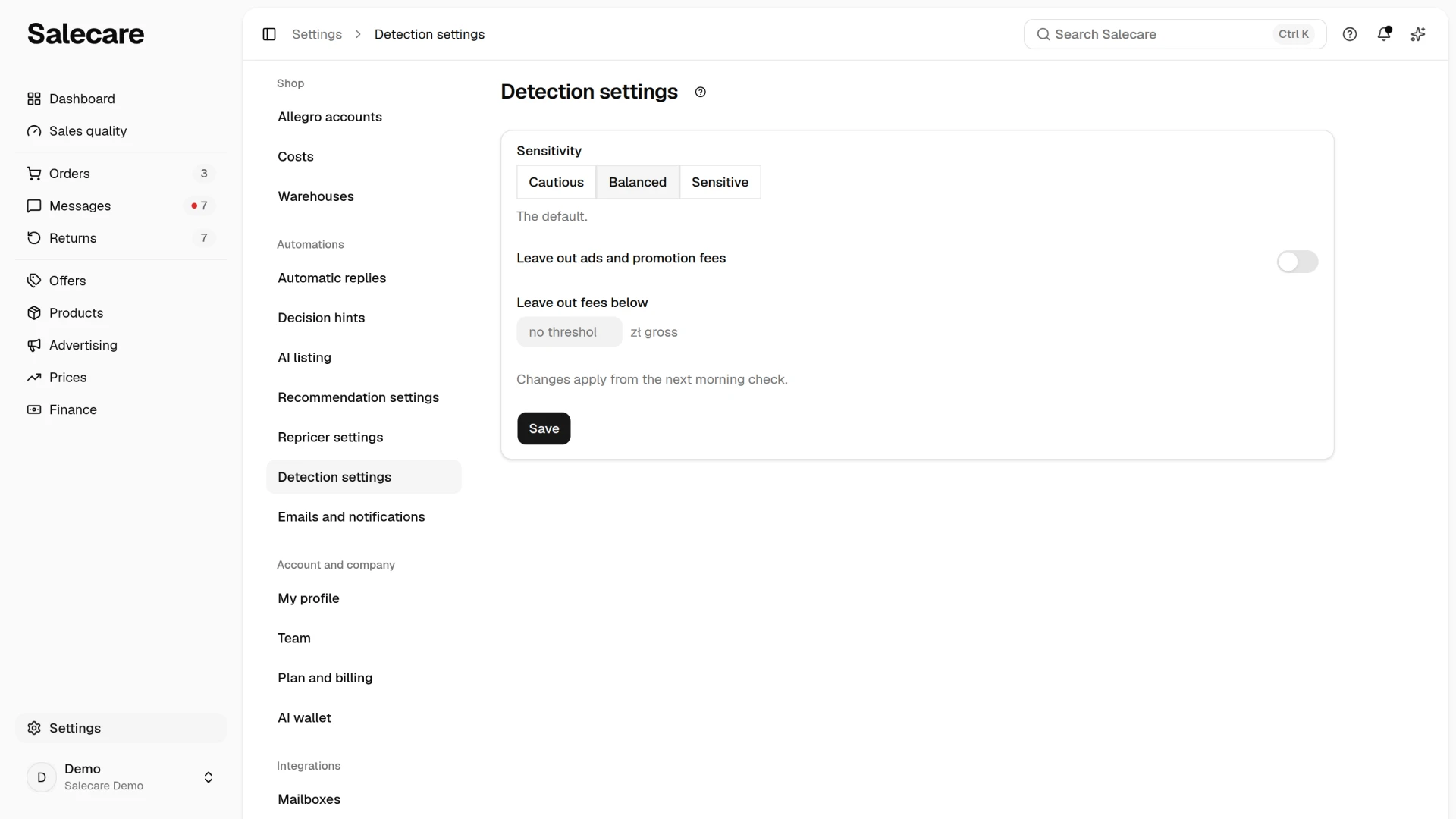1456x819 pixels.
Task: Open AI listing settings
Action: [x=364, y=358]
